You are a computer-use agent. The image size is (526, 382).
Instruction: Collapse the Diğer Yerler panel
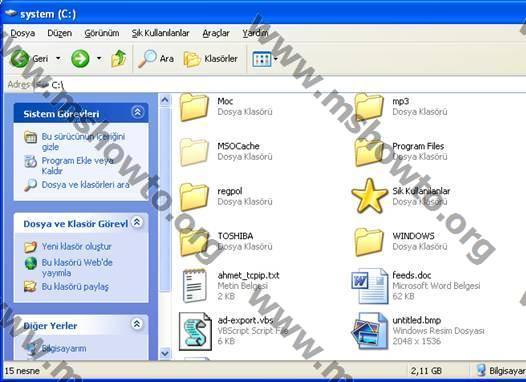point(137,324)
